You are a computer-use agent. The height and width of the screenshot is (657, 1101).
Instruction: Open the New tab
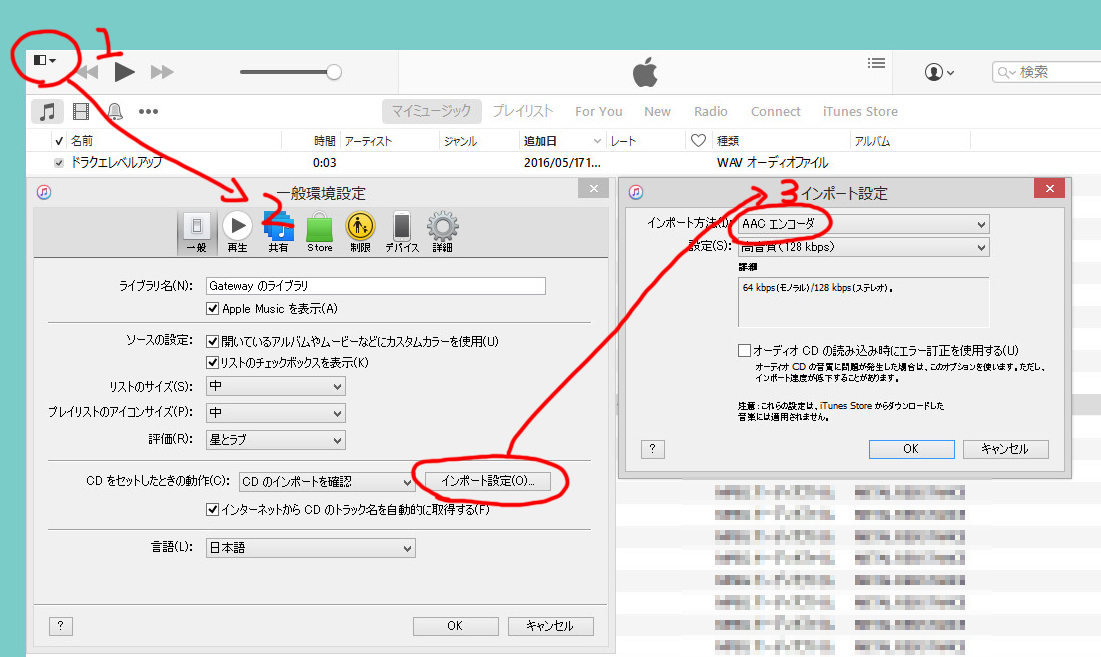coord(657,112)
